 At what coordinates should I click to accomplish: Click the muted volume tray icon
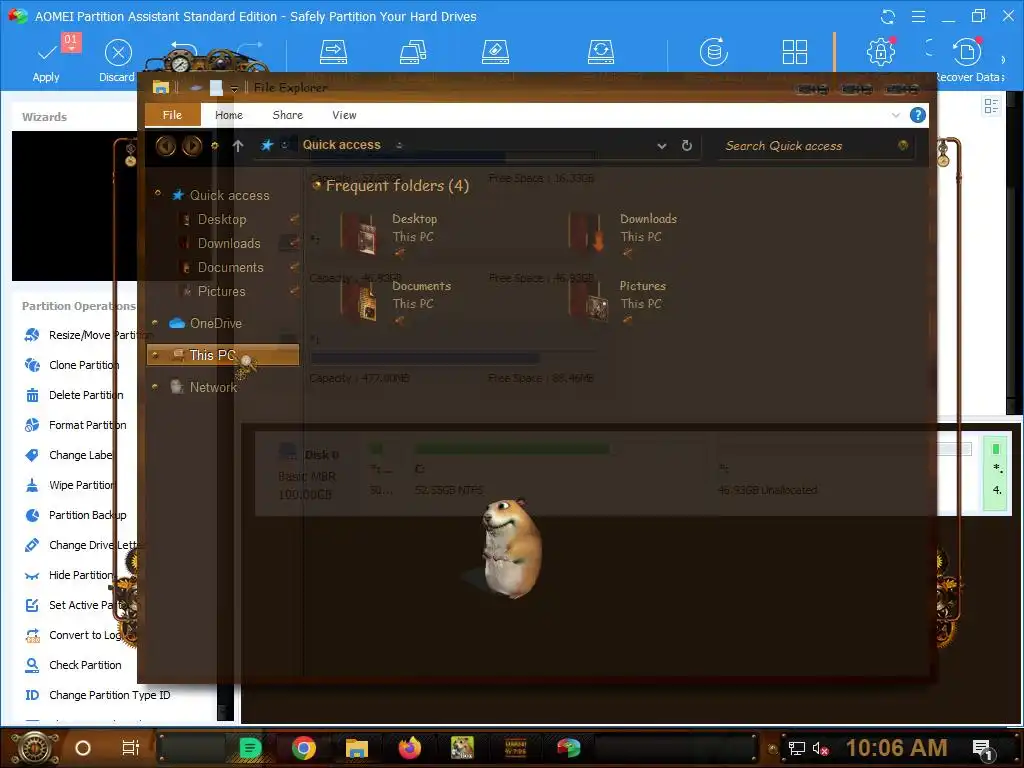click(x=820, y=748)
